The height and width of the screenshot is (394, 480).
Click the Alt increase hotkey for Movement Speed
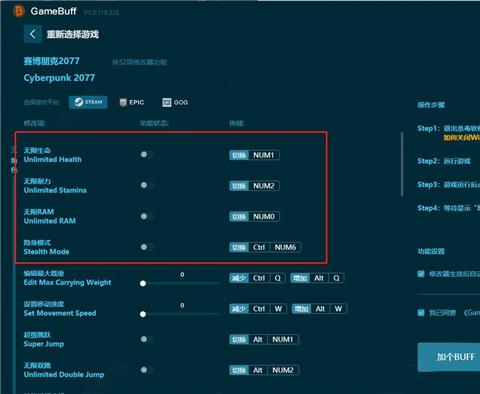pos(320,309)
